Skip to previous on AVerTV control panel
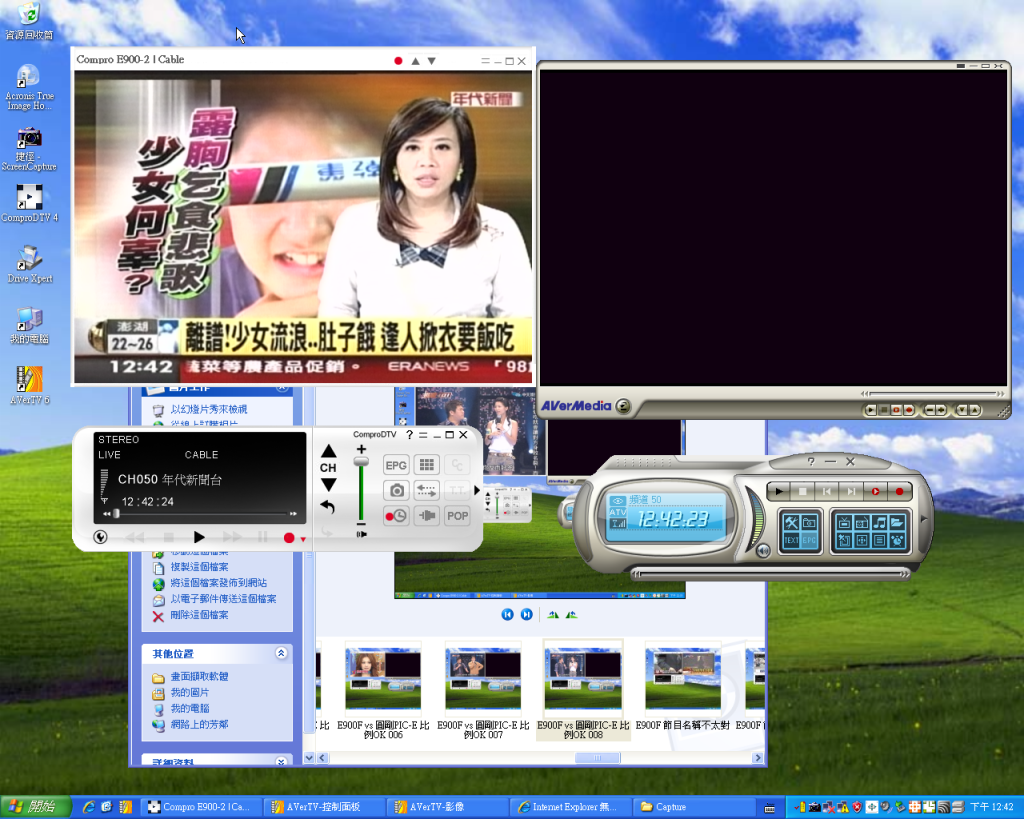This screenshot has height=819, width=1024. (x=827, y=491)
